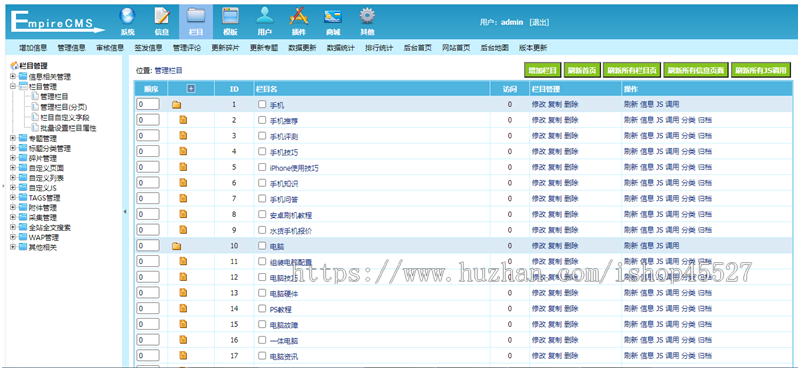
Task: Click the file icon for 手机问答
Action: tap(183, 199)
